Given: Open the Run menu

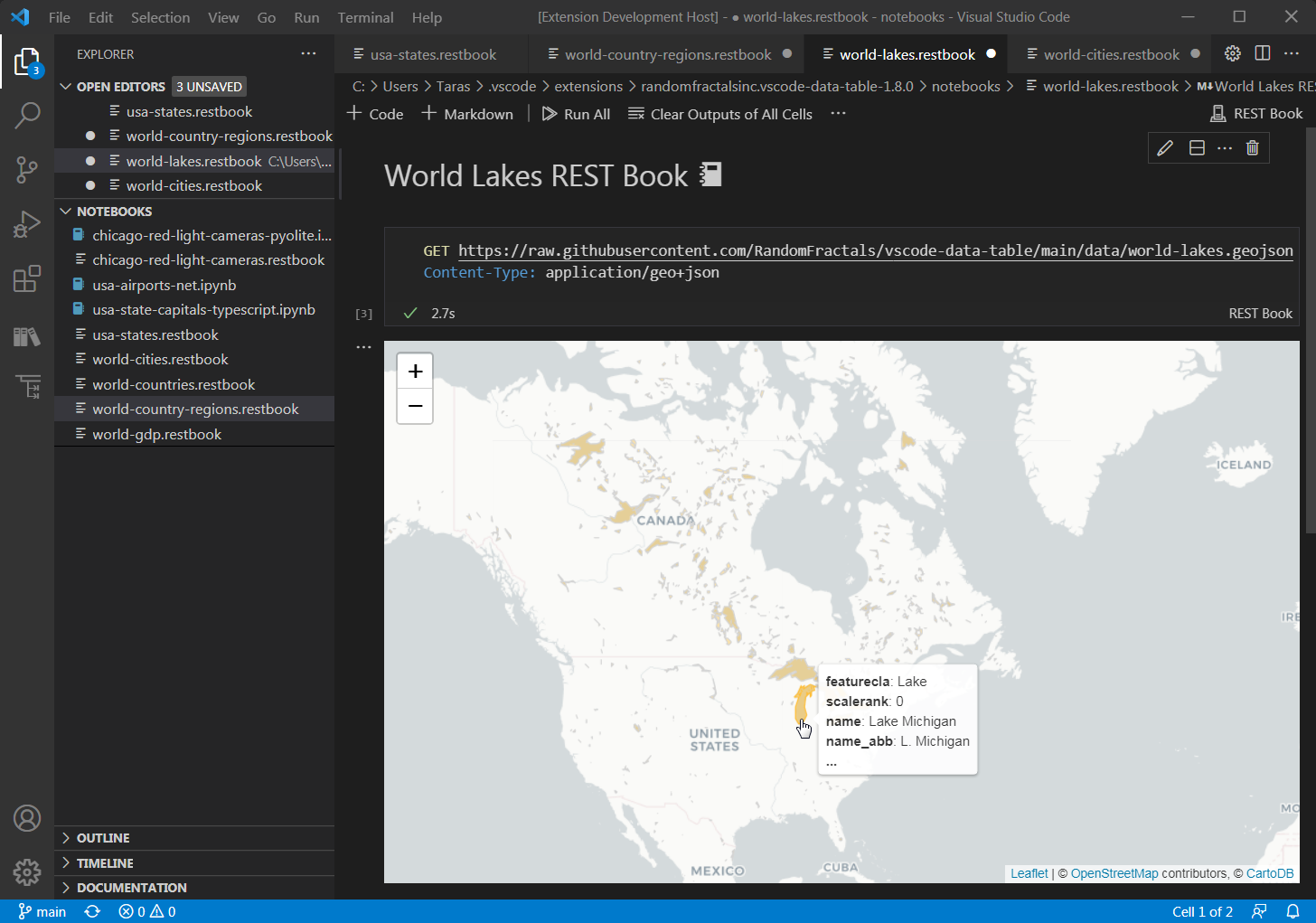Looking at the screenshot, I should click(305, 17).
